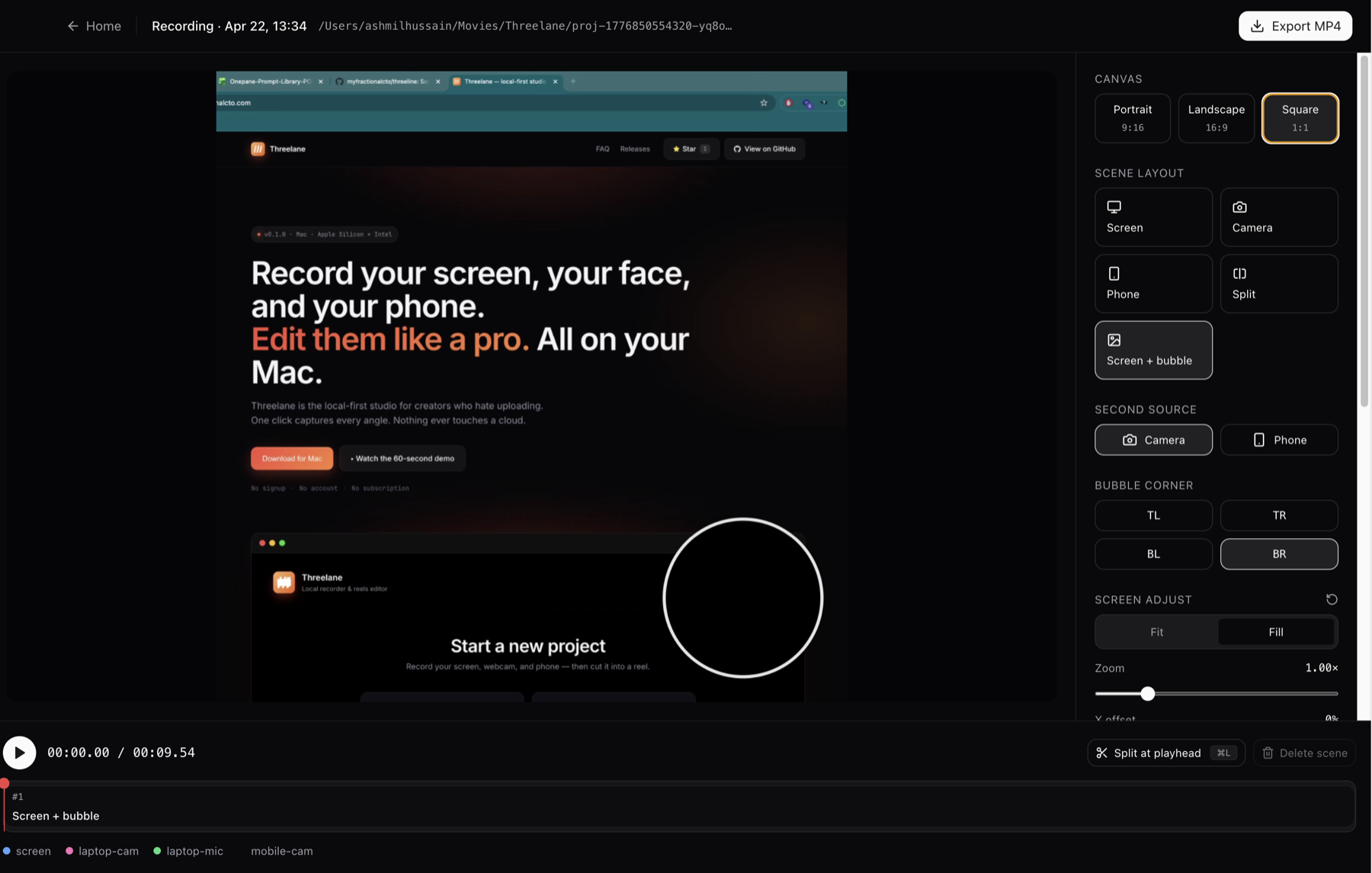Switch screen adjust to Fit
This screenshot has width=1372, height=873.
[1156, 632]
